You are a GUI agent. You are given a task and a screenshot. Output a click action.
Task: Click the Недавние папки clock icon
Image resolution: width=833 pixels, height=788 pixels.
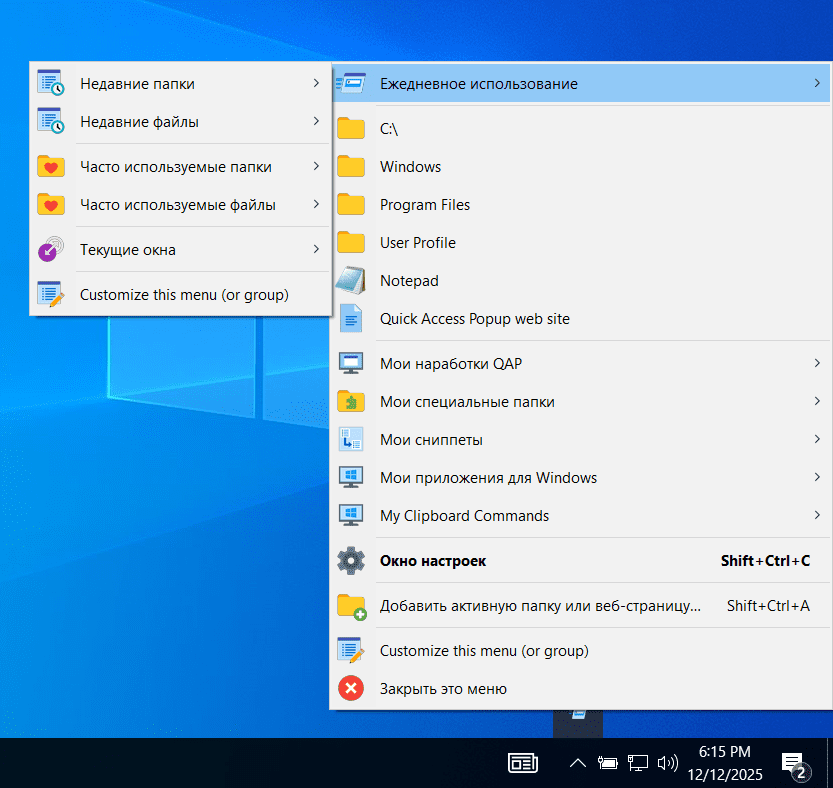coord(50,84)
